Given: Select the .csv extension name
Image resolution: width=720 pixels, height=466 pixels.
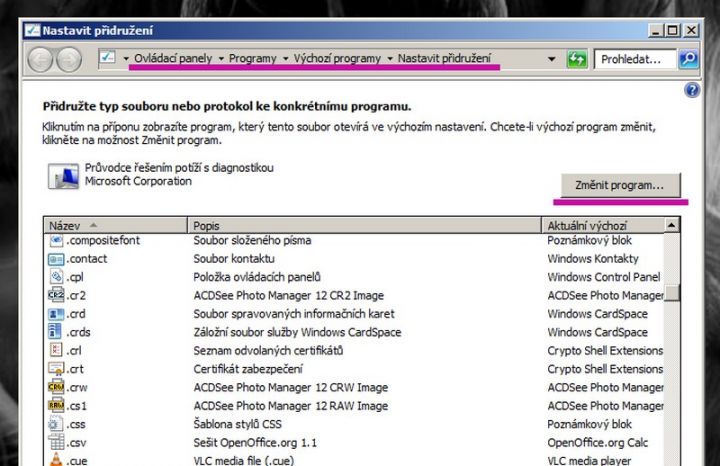Looking at the screenshot, I should pos(76,443).
